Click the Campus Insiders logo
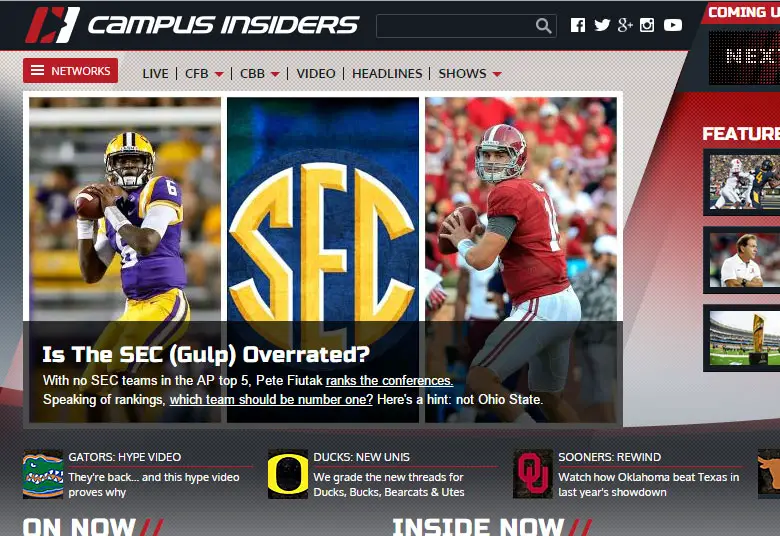Viewport: 780px width, 536px height. click(192, 24)
